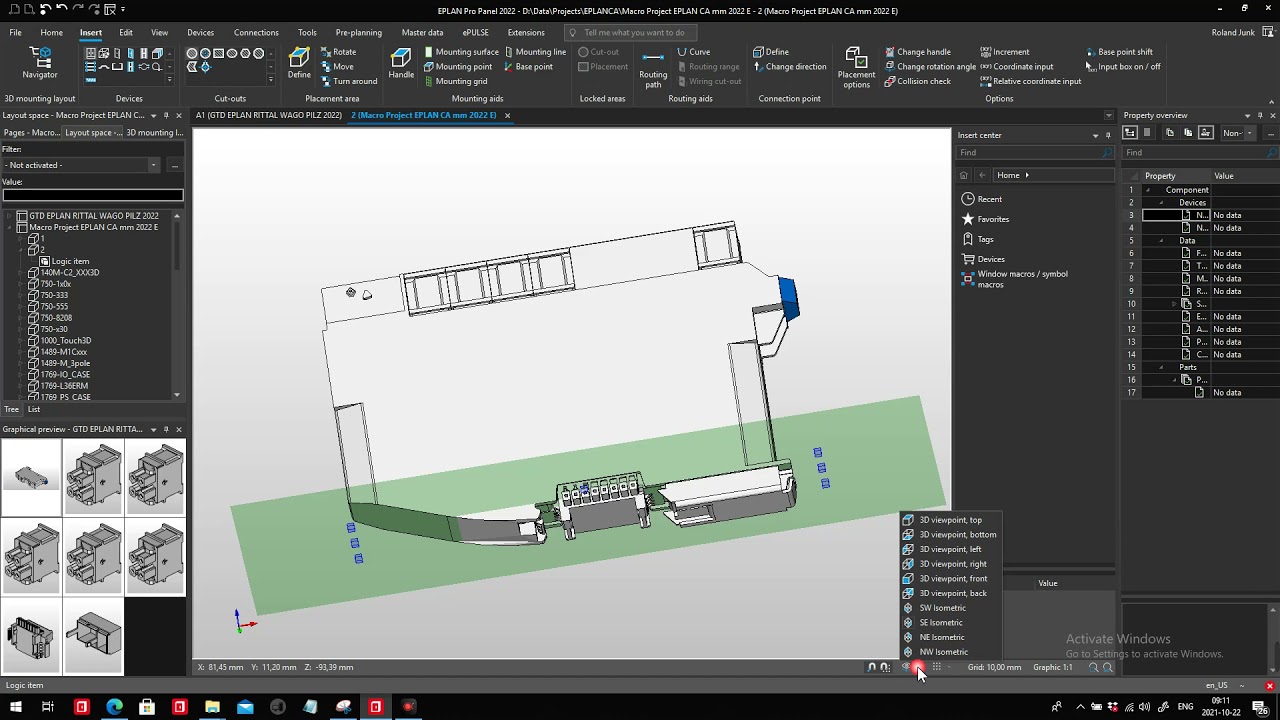Open Window macros / symbol macros

coord(1015,279)
